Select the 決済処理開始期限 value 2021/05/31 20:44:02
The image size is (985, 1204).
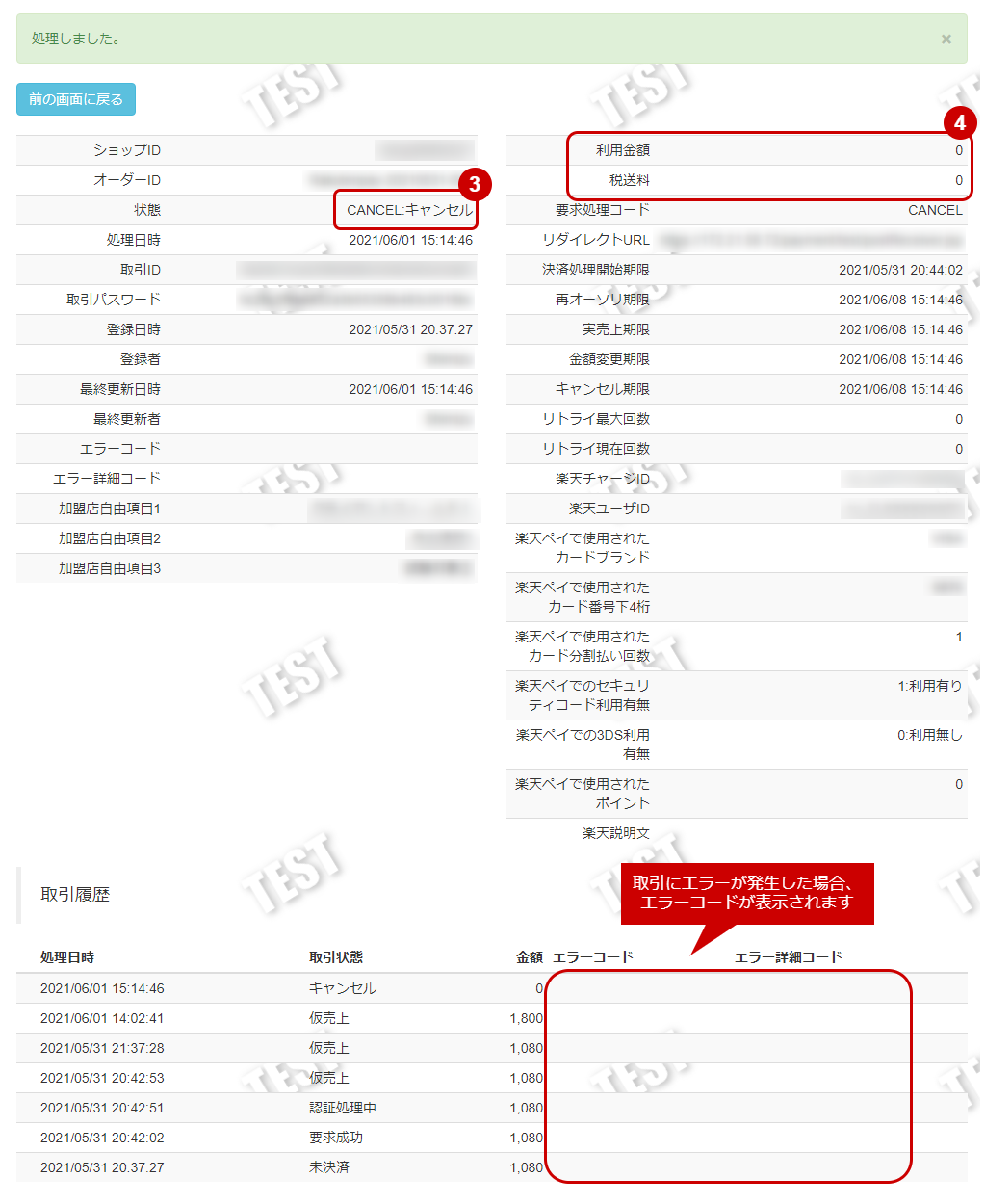pyautogui.click(x=900, y=270)
